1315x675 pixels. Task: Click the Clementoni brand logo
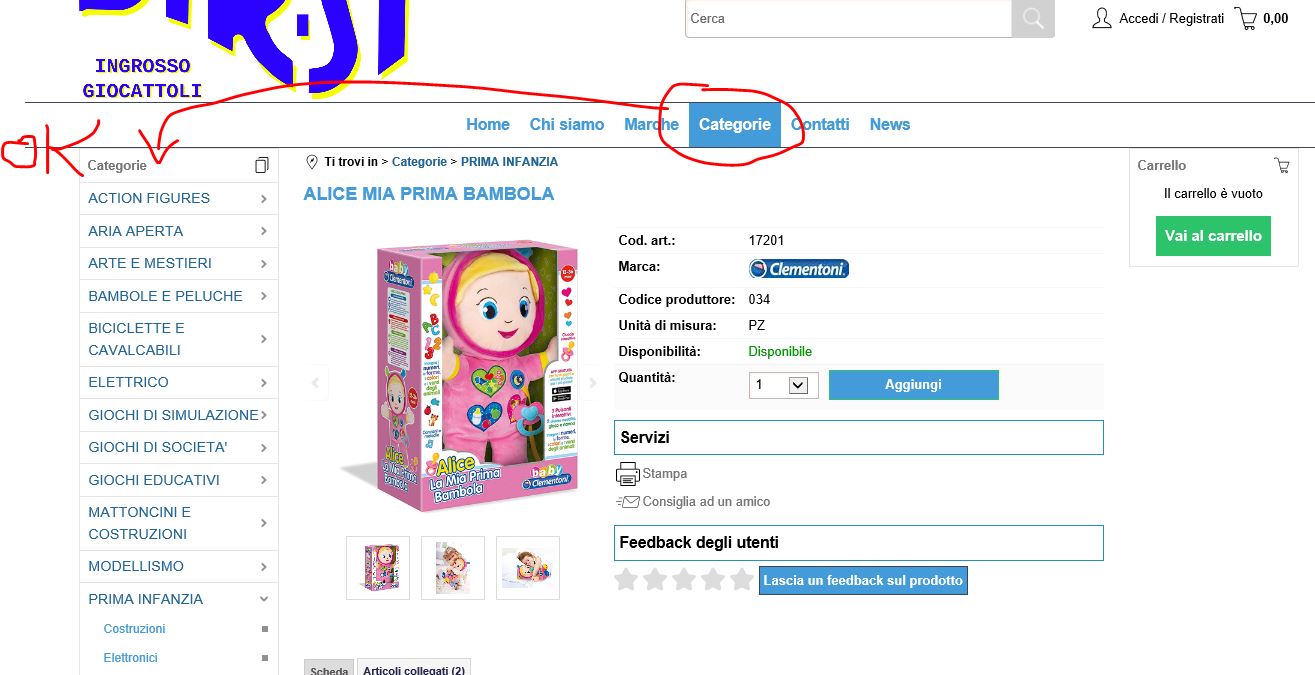799,269
